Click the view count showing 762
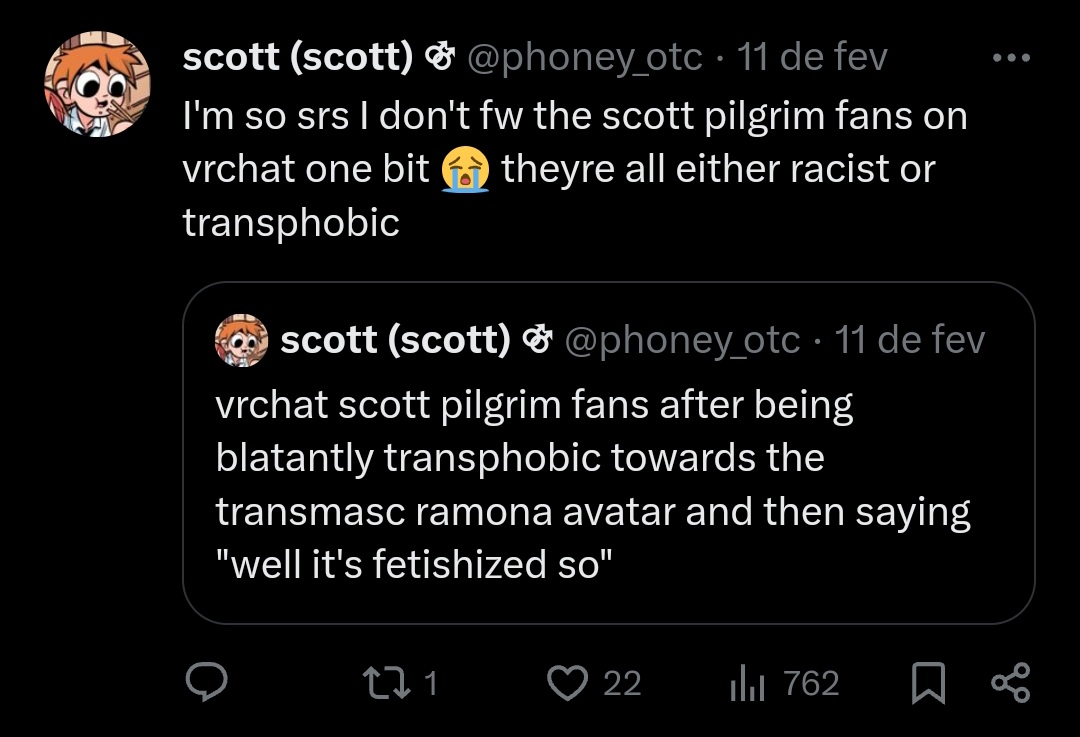The height and width of the screenshot is (737, 1080). pyautogui.click(x=811, y=683)
